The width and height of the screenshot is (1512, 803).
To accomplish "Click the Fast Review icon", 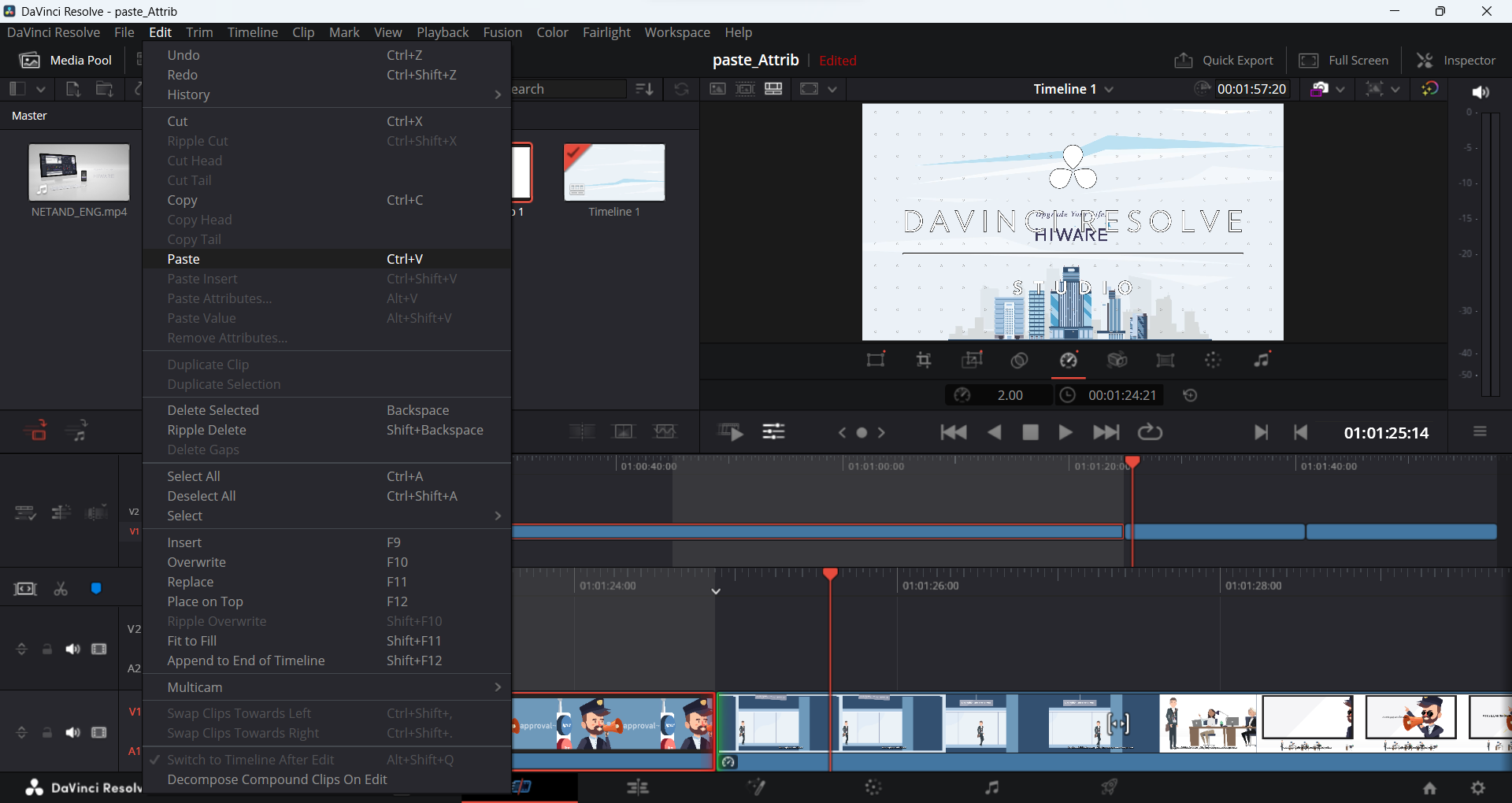I will coord(730,431).
